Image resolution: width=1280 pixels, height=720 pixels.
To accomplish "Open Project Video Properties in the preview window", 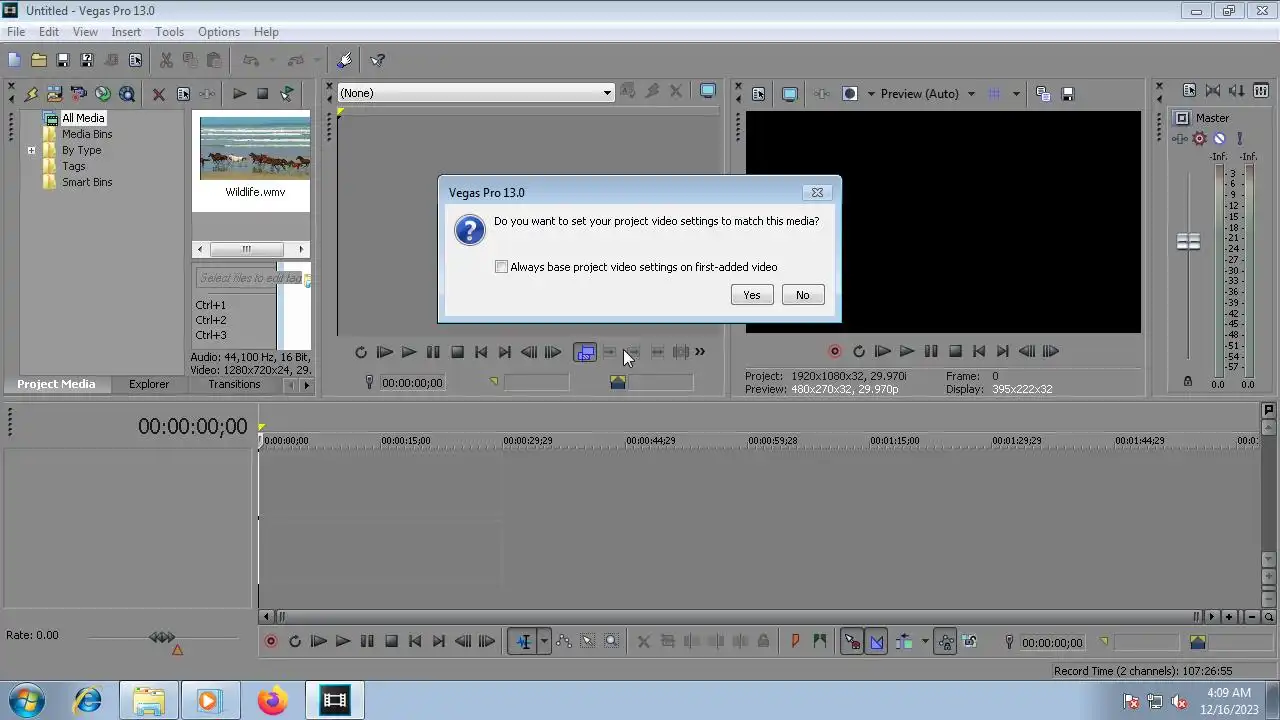I will click(x=758, y=94).
